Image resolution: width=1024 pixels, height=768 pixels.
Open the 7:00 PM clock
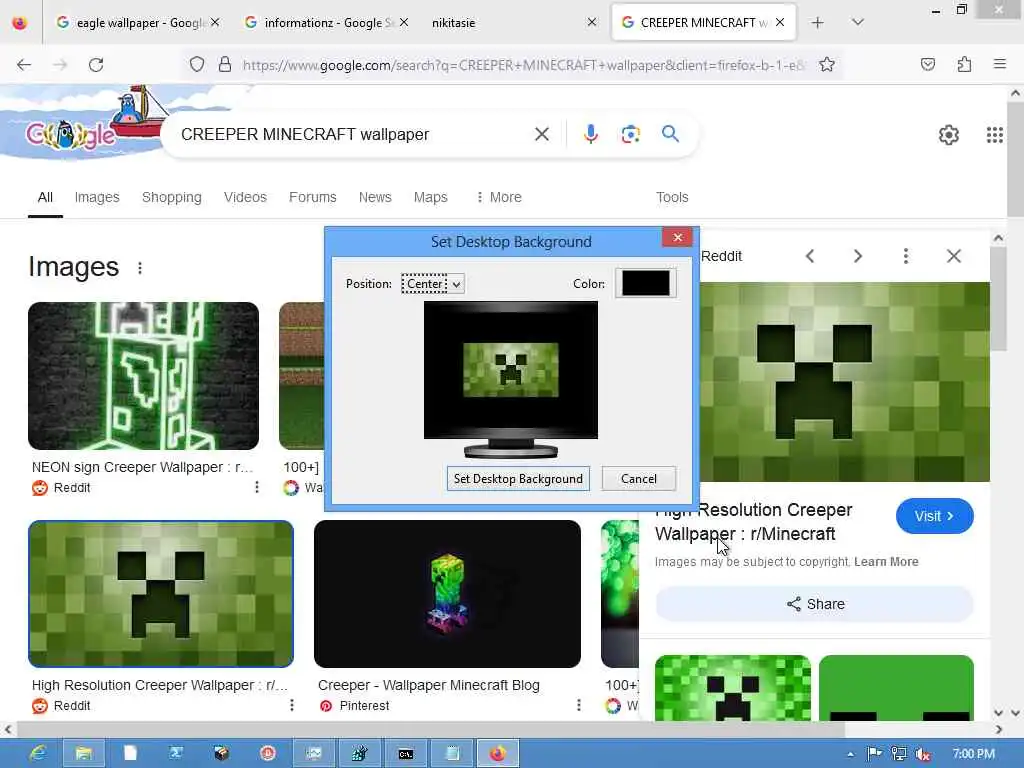(x=973, y=754)
